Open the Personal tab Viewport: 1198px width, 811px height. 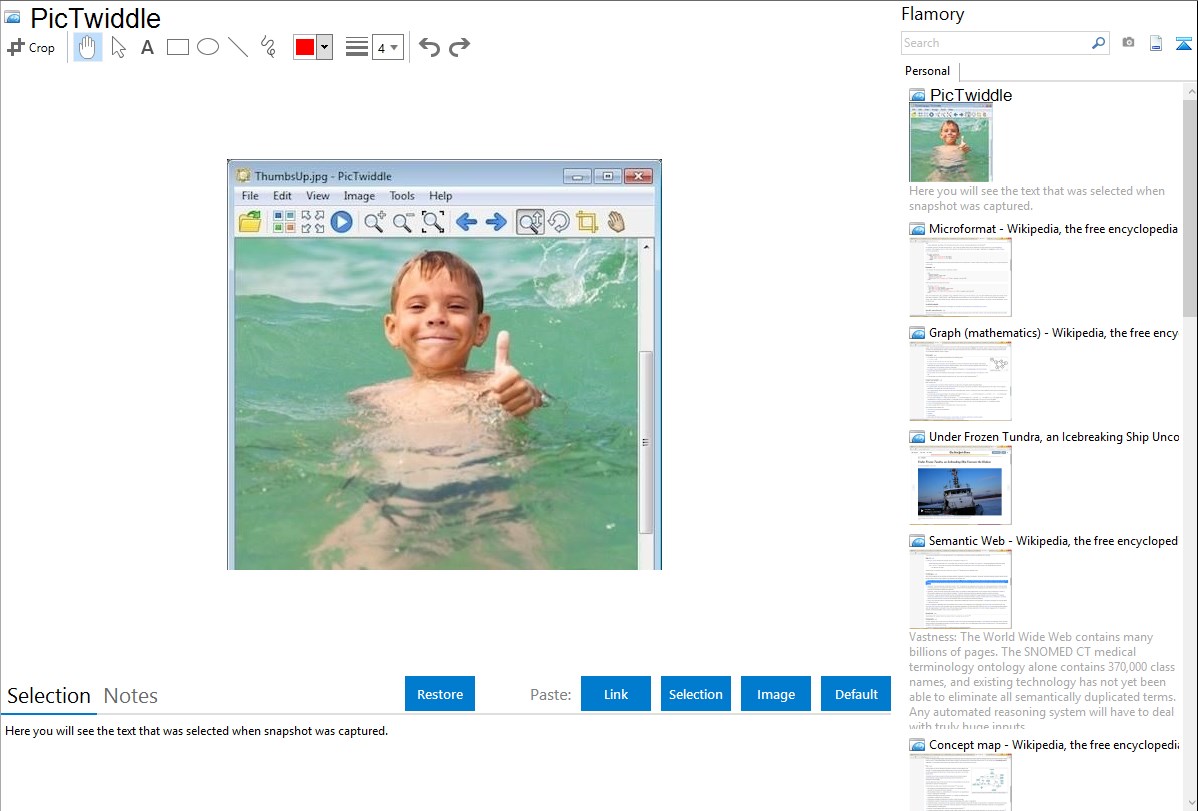(x=927, y=71)
